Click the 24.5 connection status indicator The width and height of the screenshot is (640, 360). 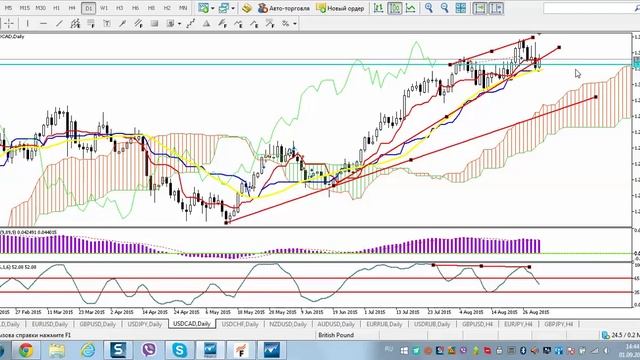[x=621, y=335]
